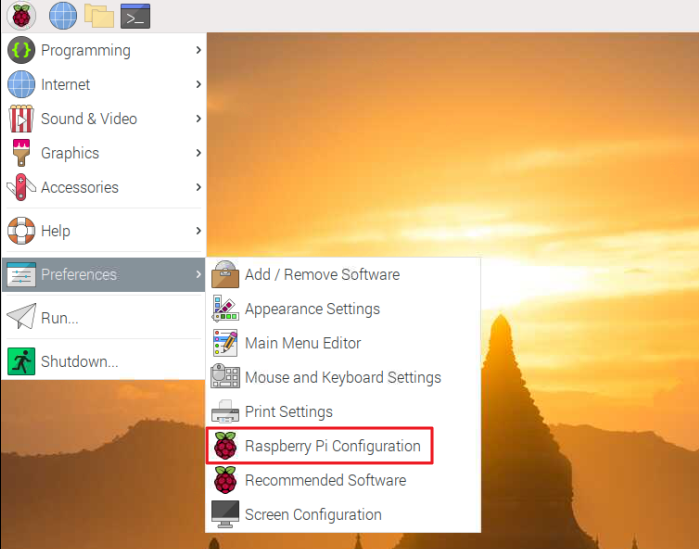Click the Preferences submenu arrow

(199, 274)
